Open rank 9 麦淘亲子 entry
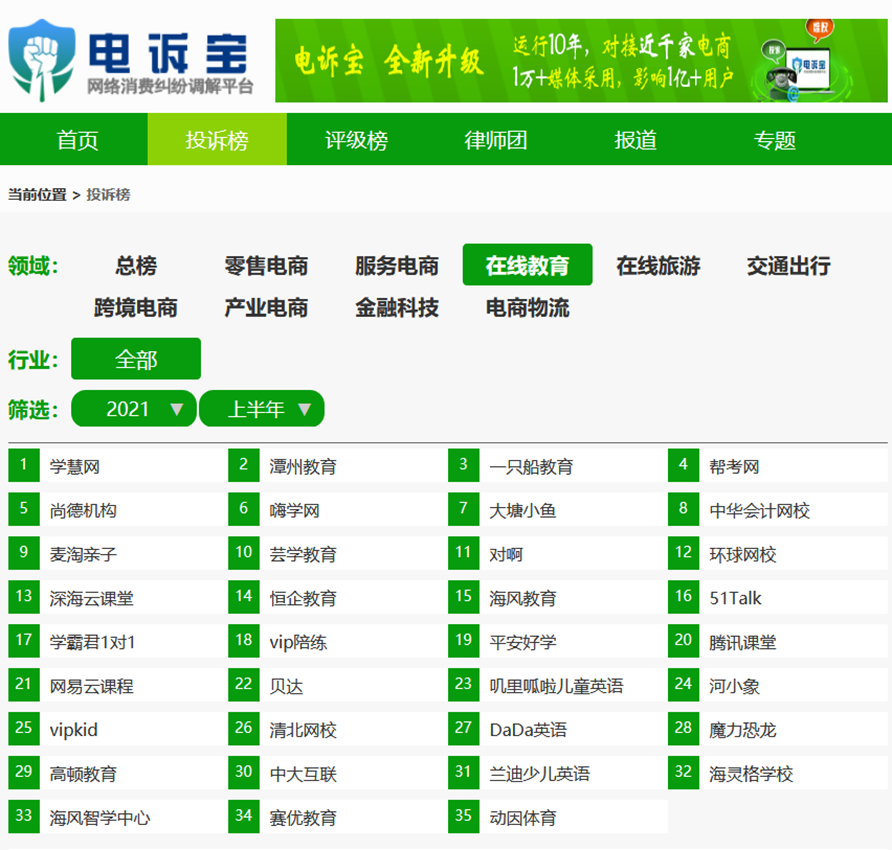892x850 pixels. pos(118,553)
